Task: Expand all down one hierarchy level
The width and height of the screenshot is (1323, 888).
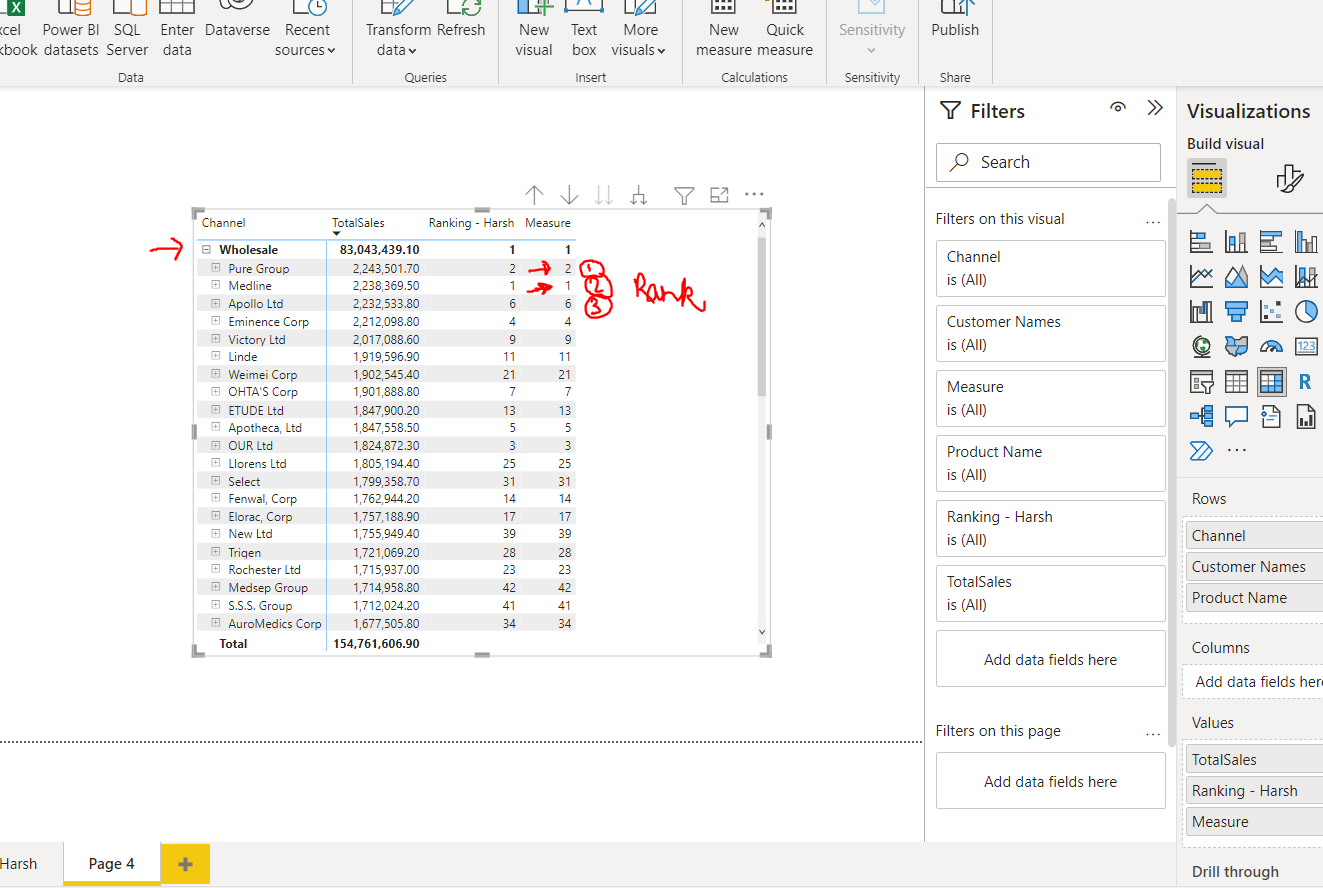Action: click(639, 195)
